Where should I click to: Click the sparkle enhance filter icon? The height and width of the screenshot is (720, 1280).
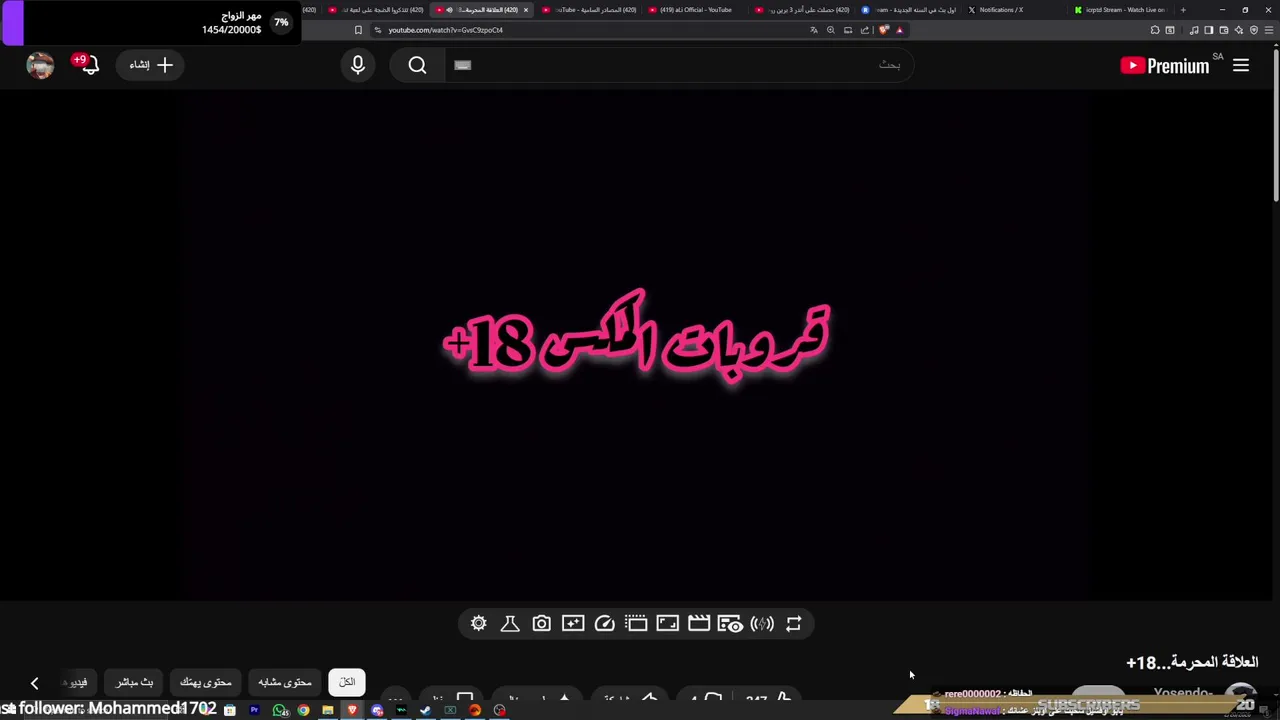coord(573,624)
